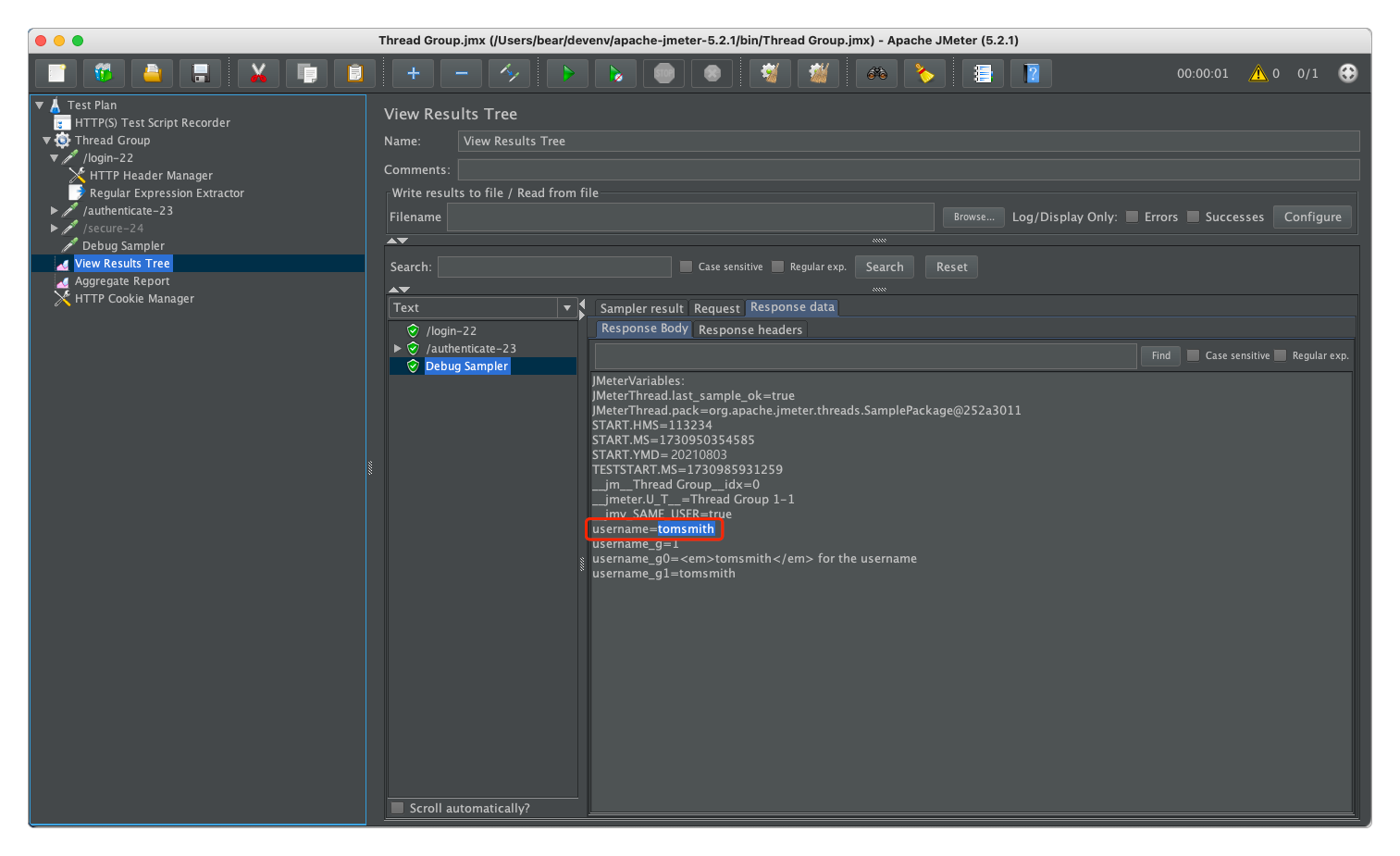Open the Response headers sub-tab

pos(750,329)
